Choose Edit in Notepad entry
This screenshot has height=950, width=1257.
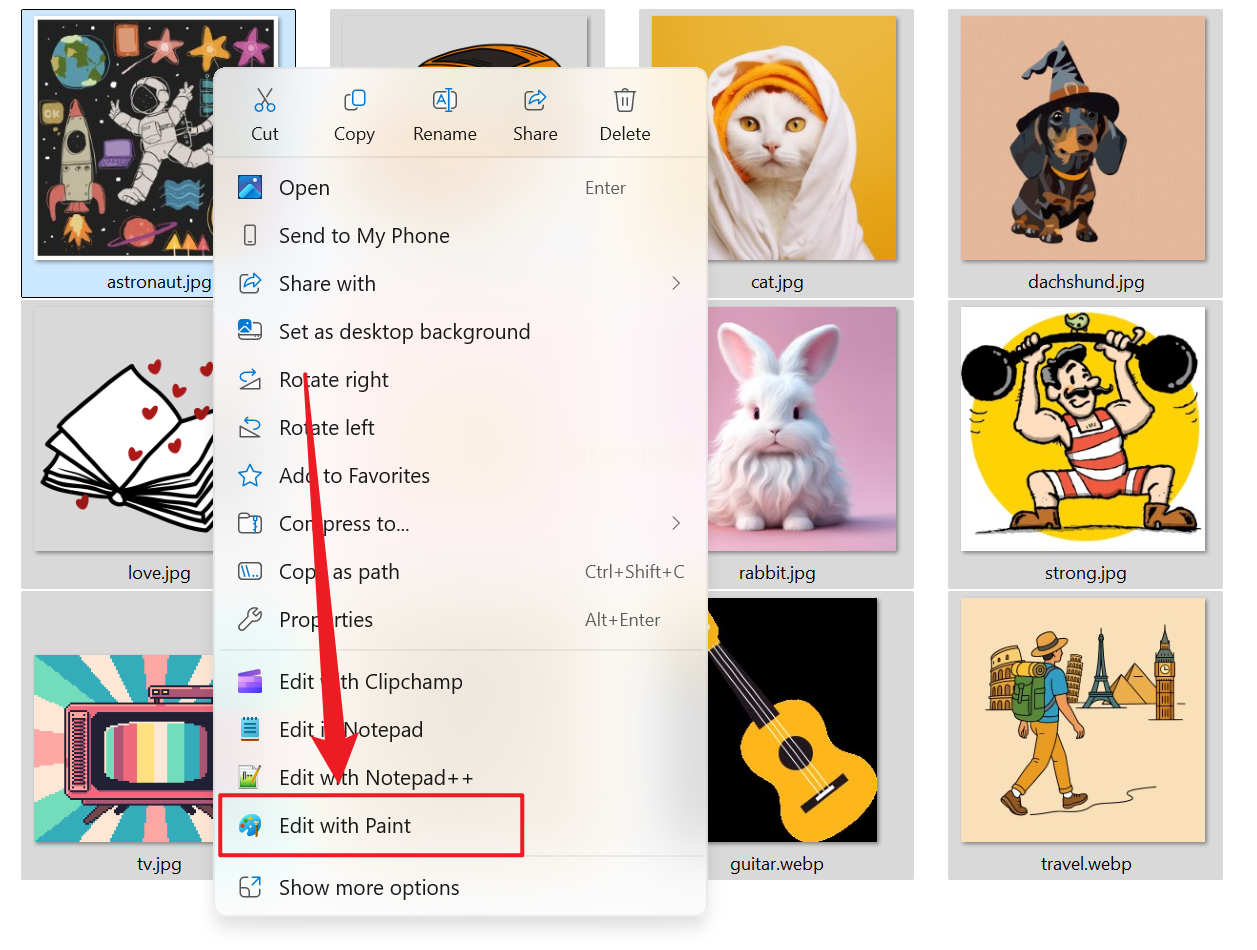point(461,729)
